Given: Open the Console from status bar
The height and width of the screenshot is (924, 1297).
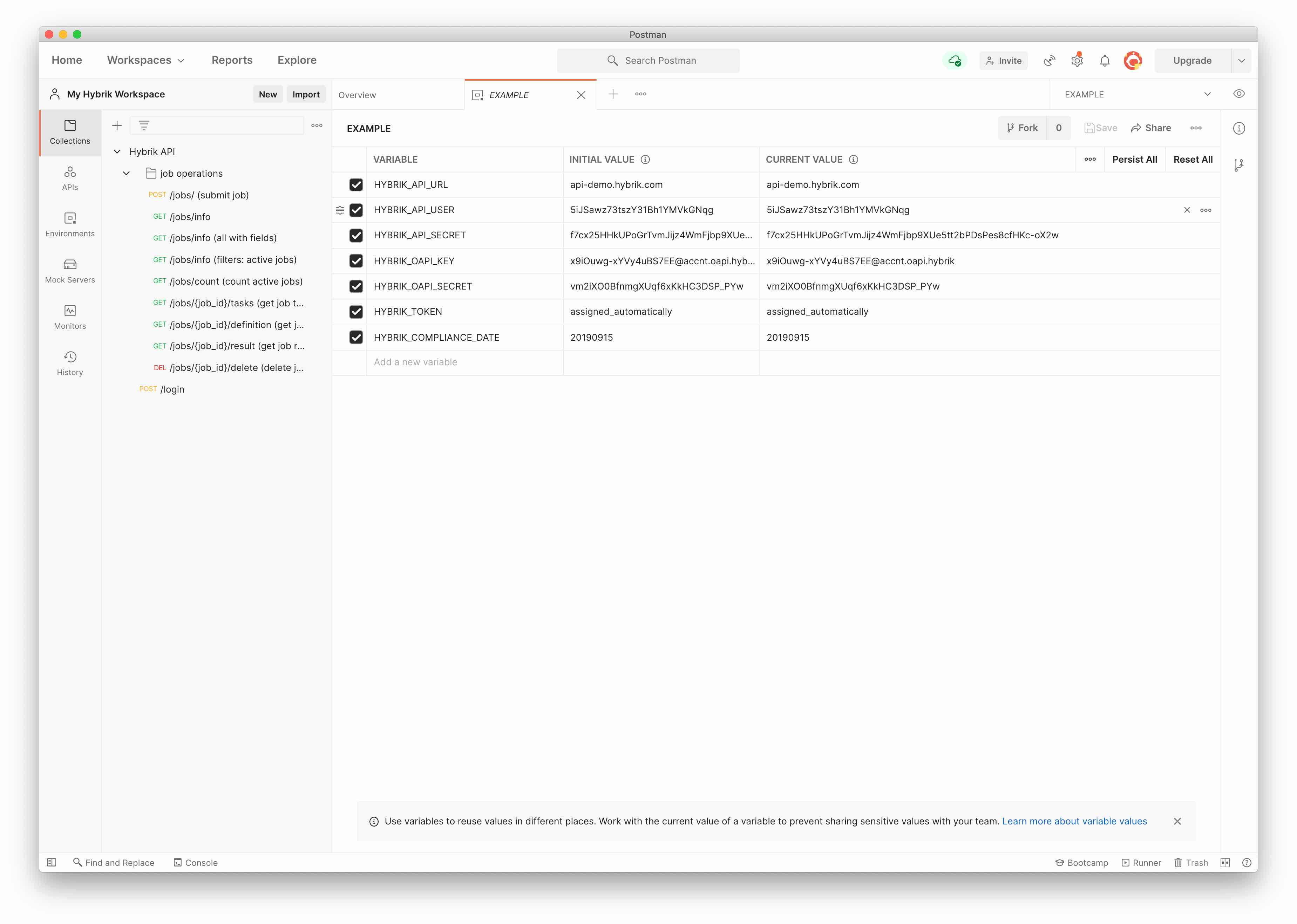Looking at the screenshot, I should pyautogui.click(x=195, y=863).
